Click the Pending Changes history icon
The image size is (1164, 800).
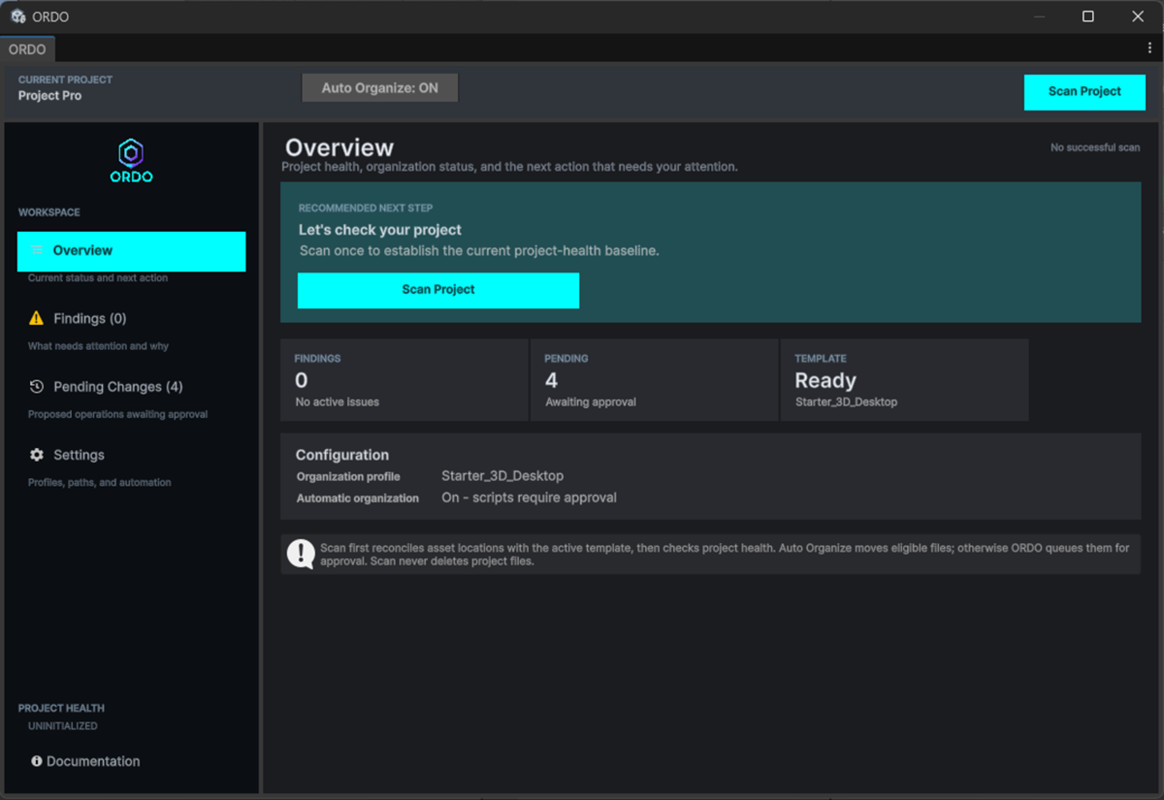click(36, 387)
